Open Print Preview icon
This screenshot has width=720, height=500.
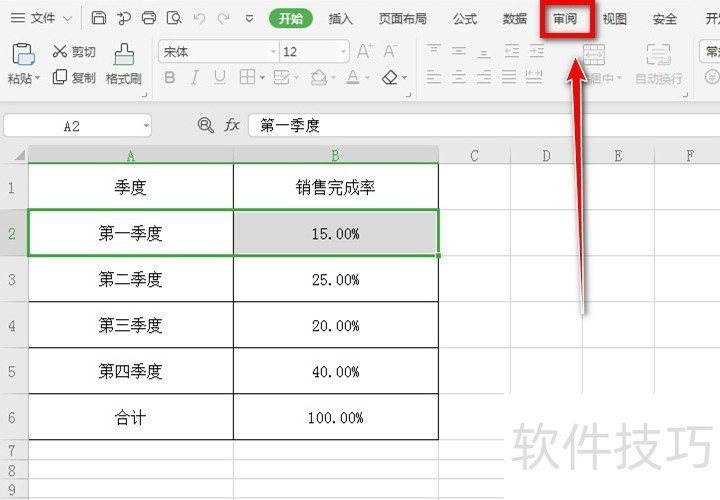tap(174, 18)
